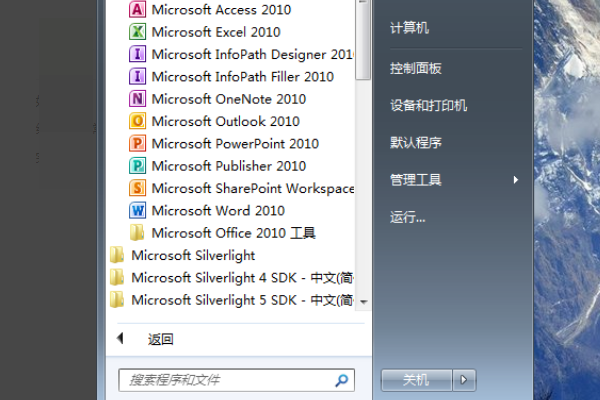Launch PowerPoint 2010 from its icon
The height and width of the screenshot is (400, 600).
137,144
